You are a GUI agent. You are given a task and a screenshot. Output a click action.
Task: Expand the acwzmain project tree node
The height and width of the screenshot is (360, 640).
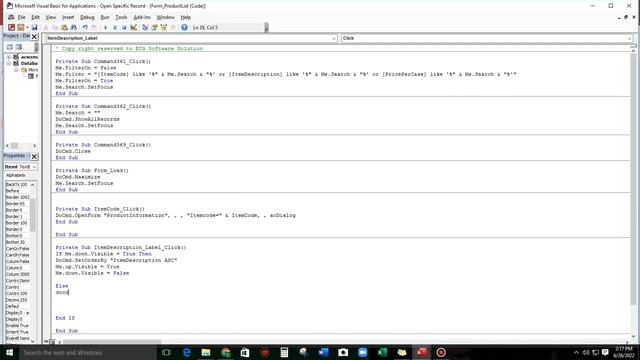click(9, 57)
